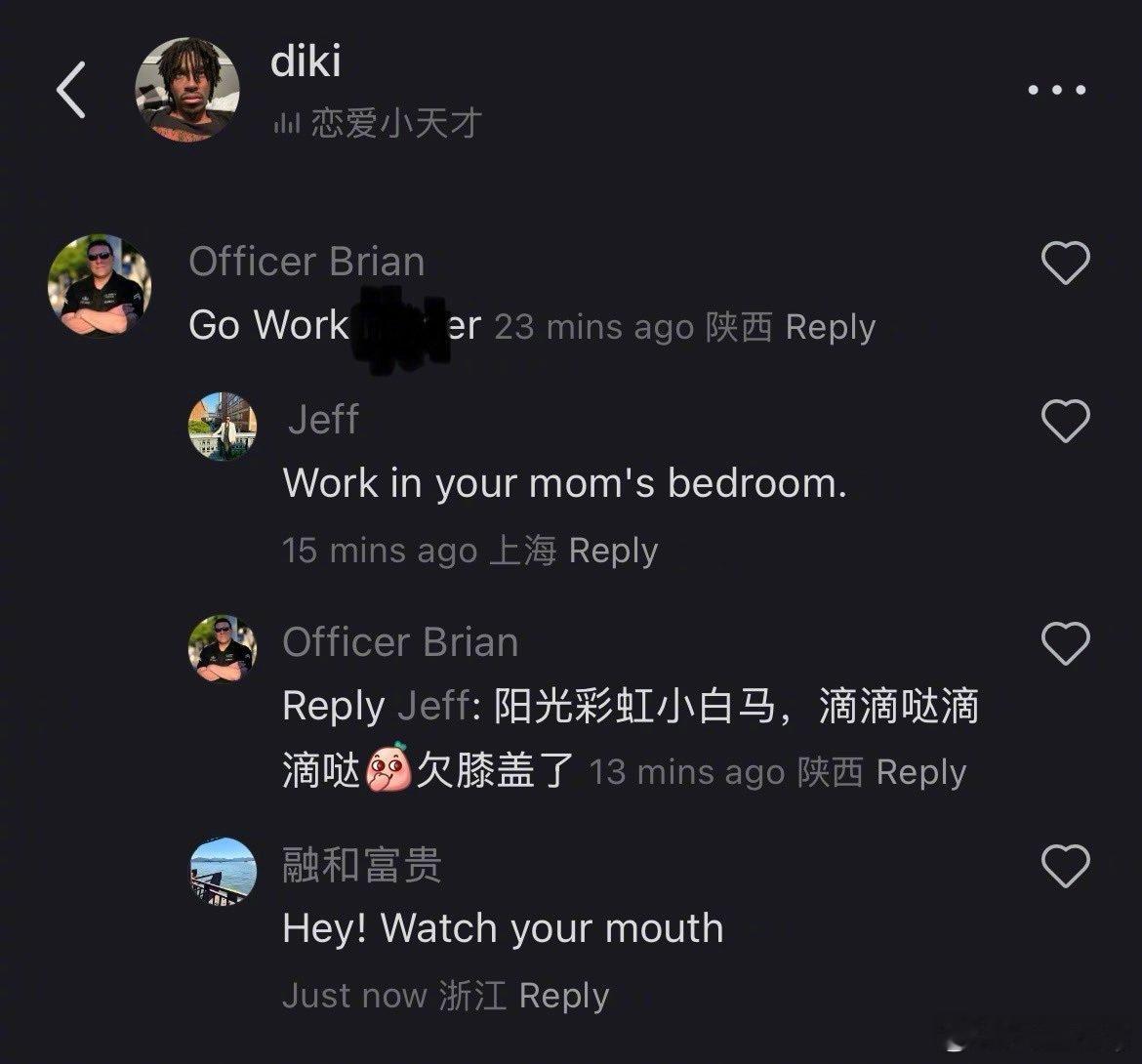Open the diki username at top
The width and height of the screenshot is (1142, 1064).
click(306, 61)
